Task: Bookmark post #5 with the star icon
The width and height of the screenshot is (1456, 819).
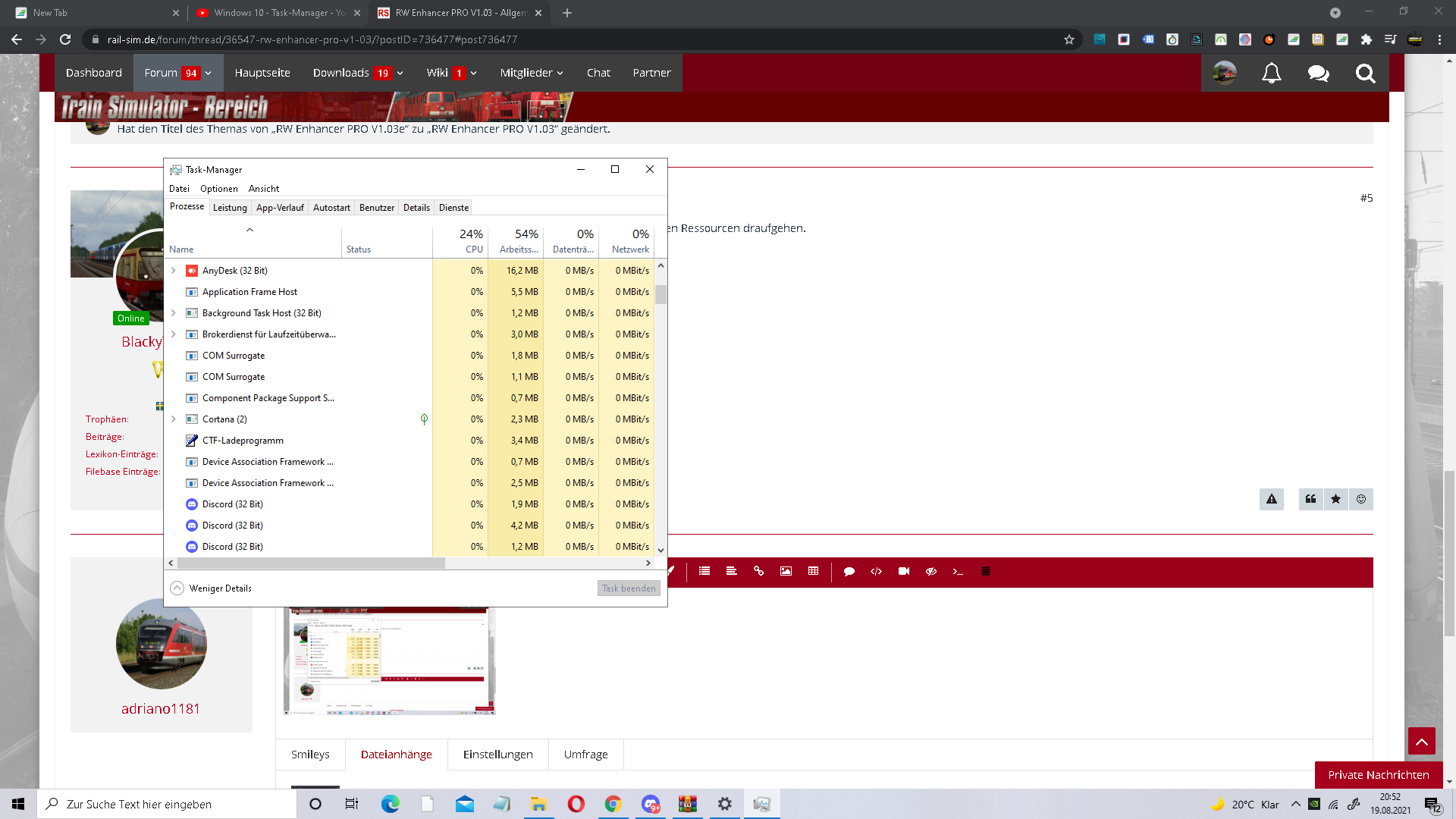Action: pos(1335,499)
